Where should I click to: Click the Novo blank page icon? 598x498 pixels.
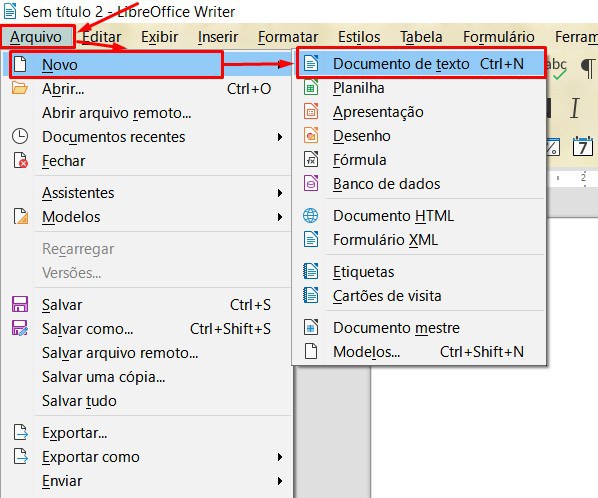click(20, 64)
